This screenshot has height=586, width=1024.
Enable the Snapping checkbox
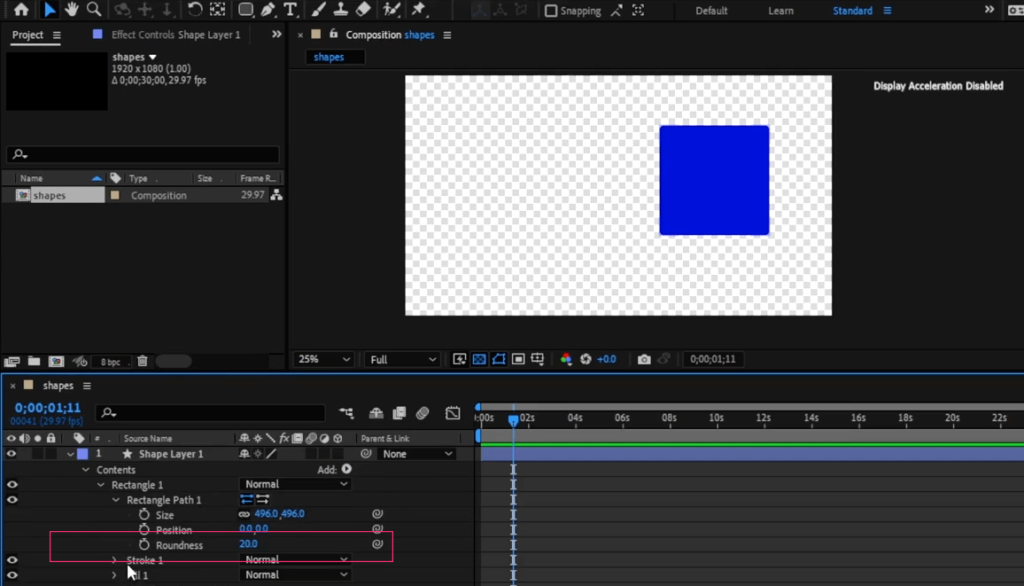pyautogui.click(x=551, y=10)
